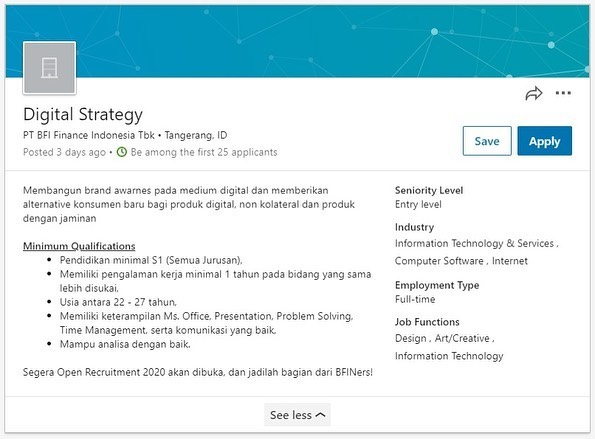Collapse the description with See less

[x=297, y=415]
